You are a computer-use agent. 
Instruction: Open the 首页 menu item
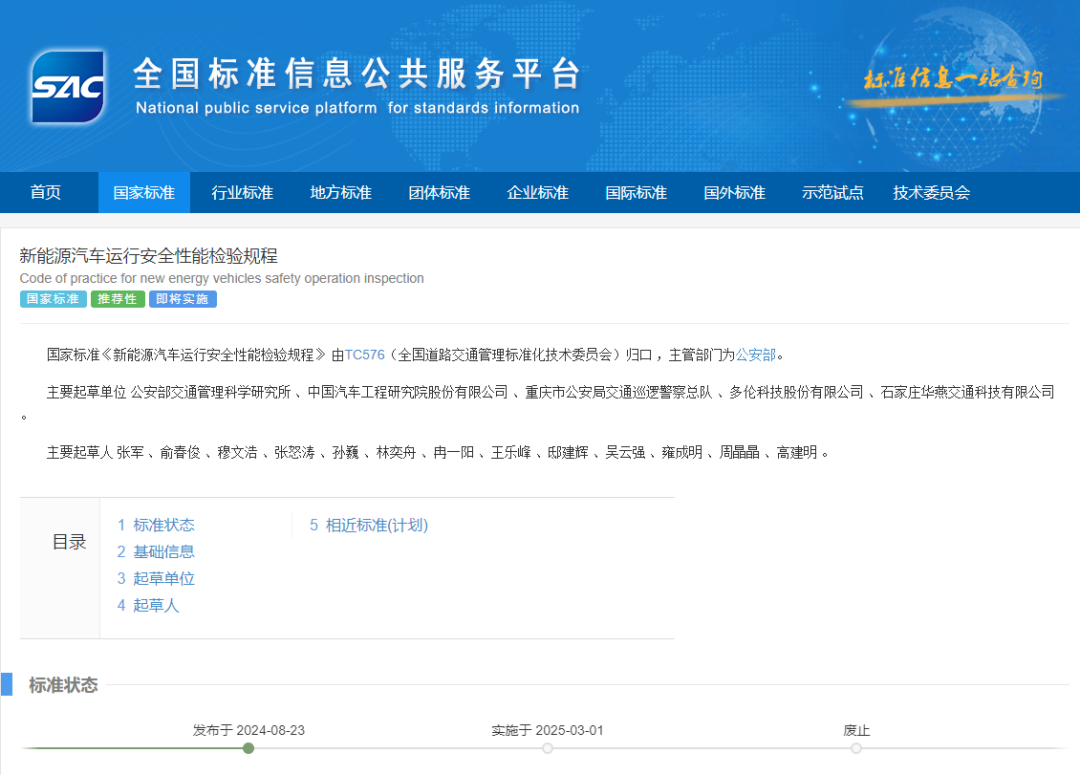click(x=45, y=192)
